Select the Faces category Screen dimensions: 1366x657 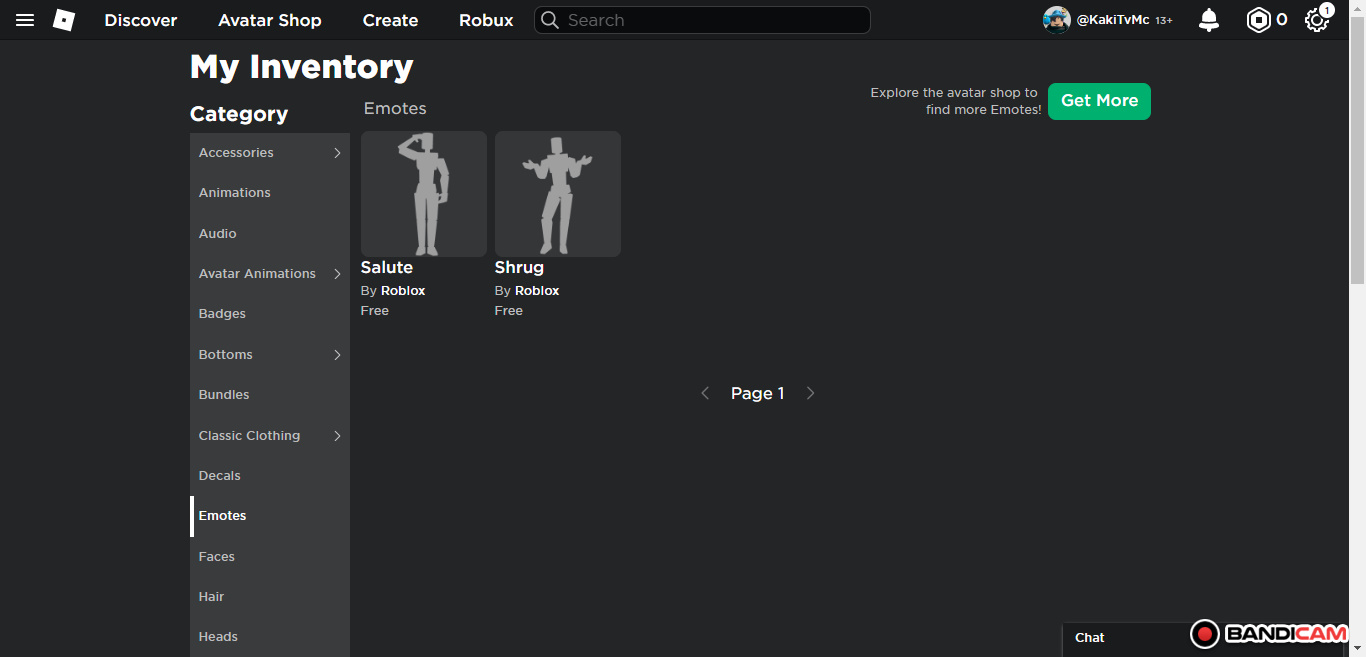pyautogui.click(x=217, y=557)
